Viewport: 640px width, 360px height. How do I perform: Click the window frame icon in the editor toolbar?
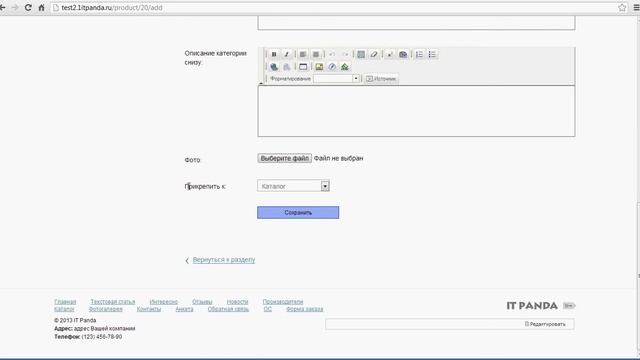pos(303,67)
